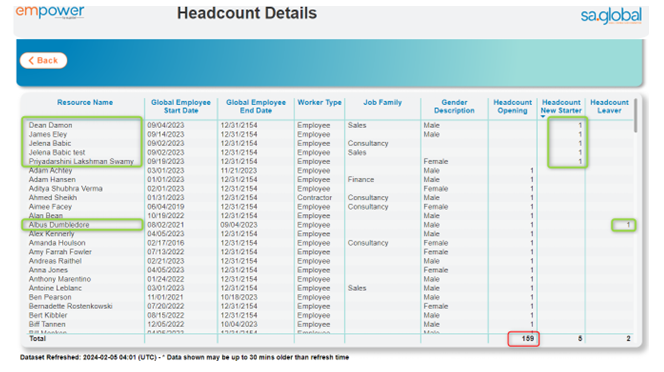Image resolution: width=664 pixels, height=372 pixels.
Task: Click the Headcount Opening total of 159
Action: pyautogui.click(x=524, y=339)
